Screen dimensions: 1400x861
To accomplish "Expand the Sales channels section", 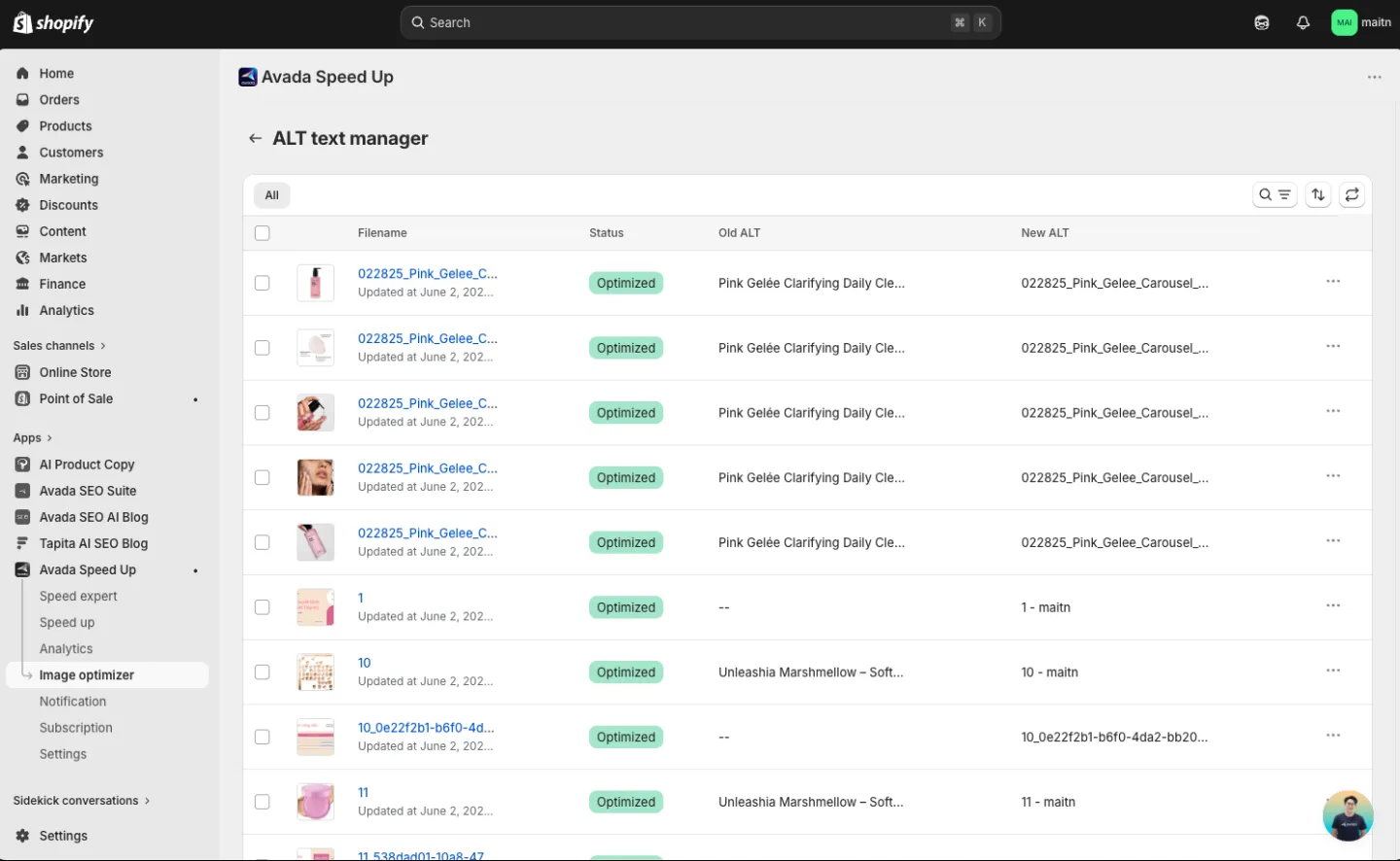I will 59,346.
